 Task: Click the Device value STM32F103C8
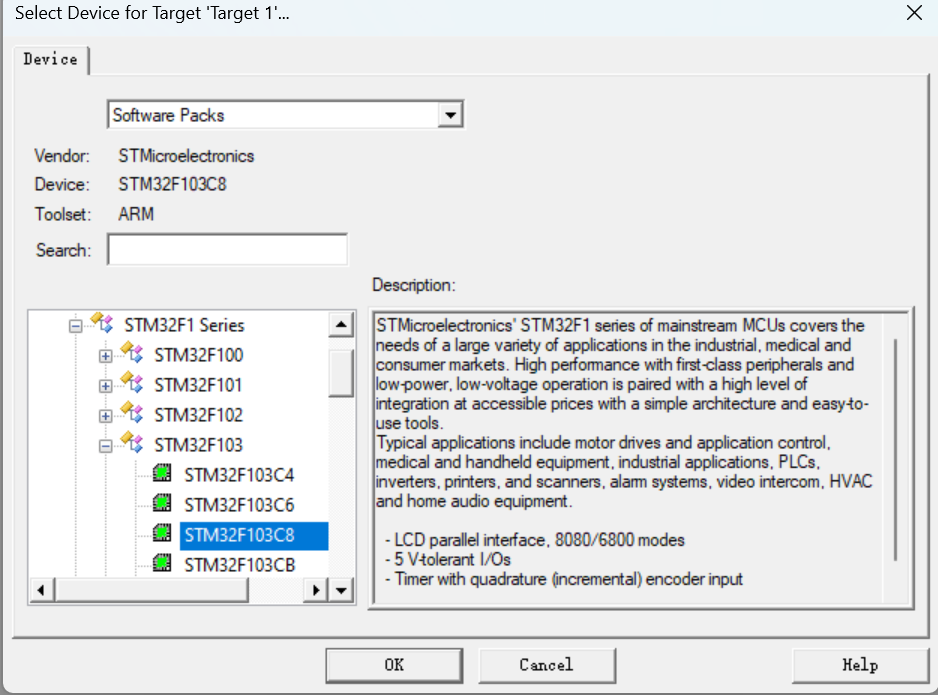pyautogui.click(x=172, y=184)
